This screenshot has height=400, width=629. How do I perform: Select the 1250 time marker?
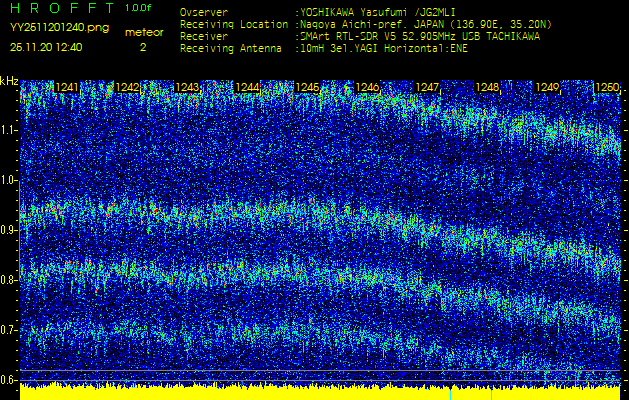pyautogui.click(x=606, y=88)
